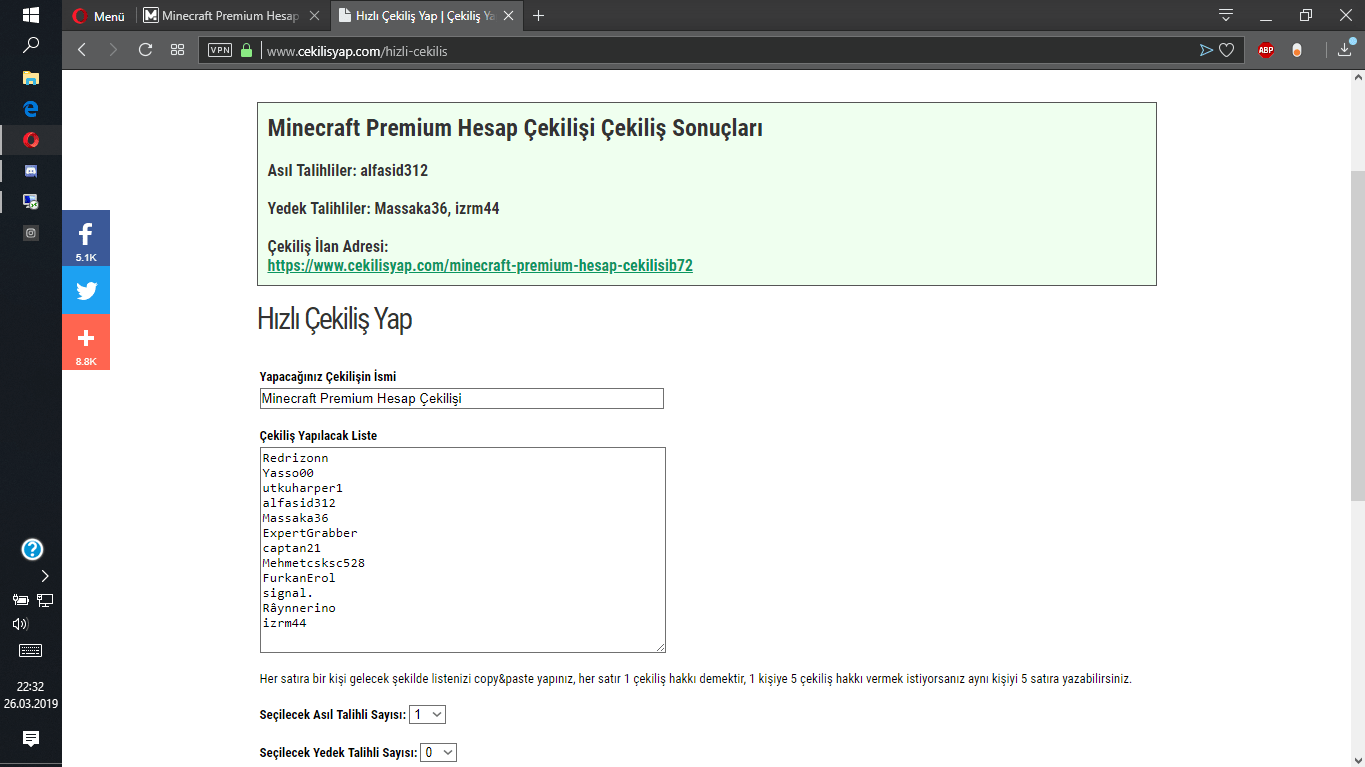Click the 'Râynnerino' line in list
Image resolution: width=1365 pixels, height=767 pixels.
point(299,608)
